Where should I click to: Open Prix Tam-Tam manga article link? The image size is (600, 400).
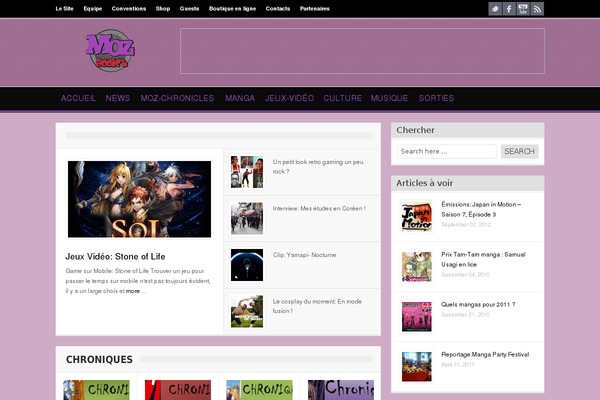point(483,260)
